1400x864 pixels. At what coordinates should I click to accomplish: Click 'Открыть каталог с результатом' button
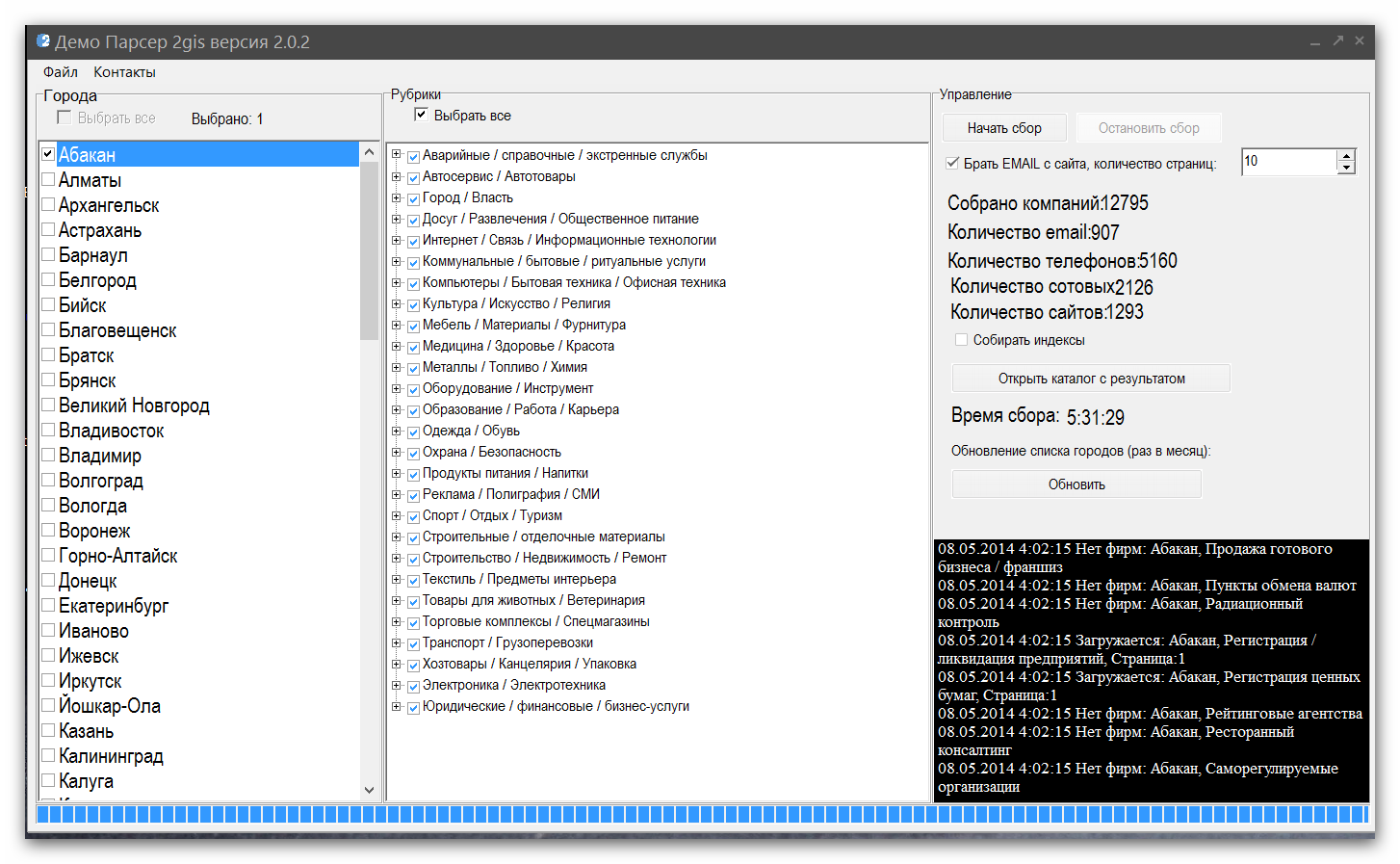[1091, 379]
